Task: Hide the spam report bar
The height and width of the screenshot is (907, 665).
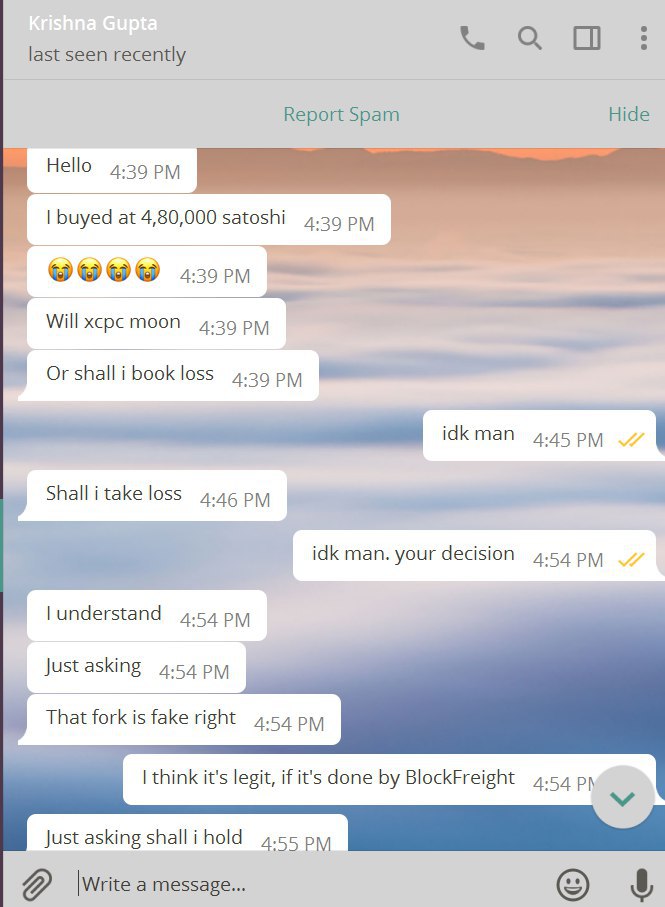Action: pos(629,114)
